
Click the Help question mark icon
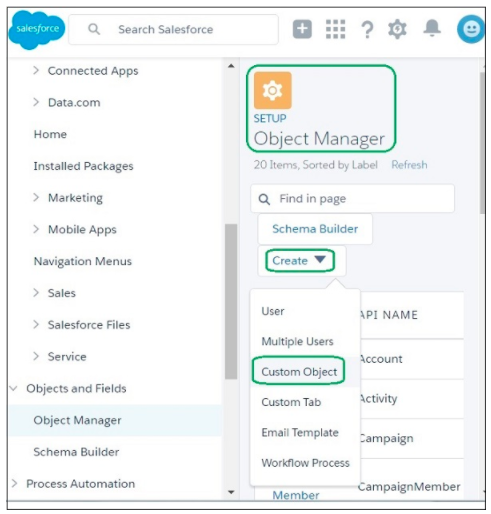click(367, 30)
